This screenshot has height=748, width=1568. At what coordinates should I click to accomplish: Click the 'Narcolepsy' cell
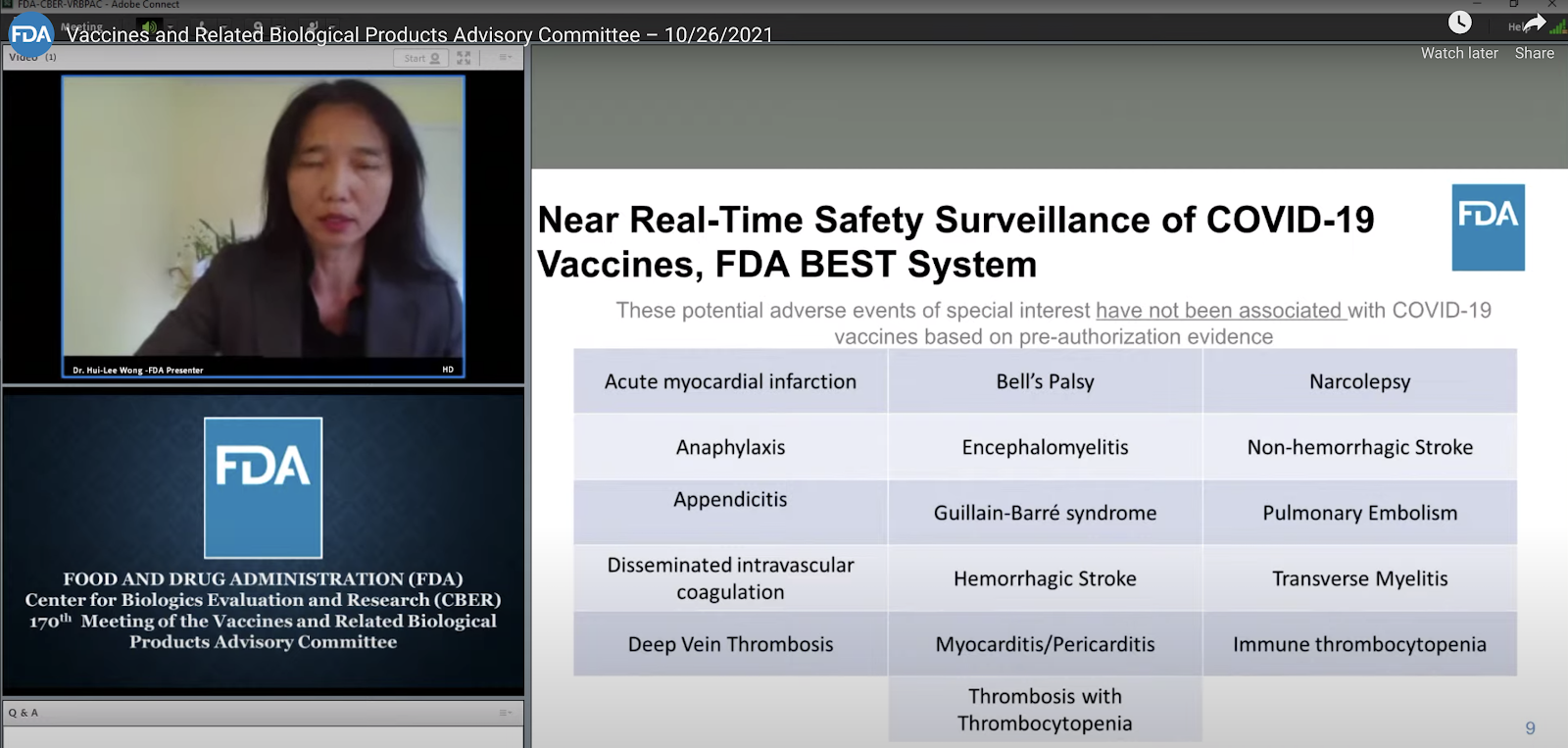point(1360,381)
